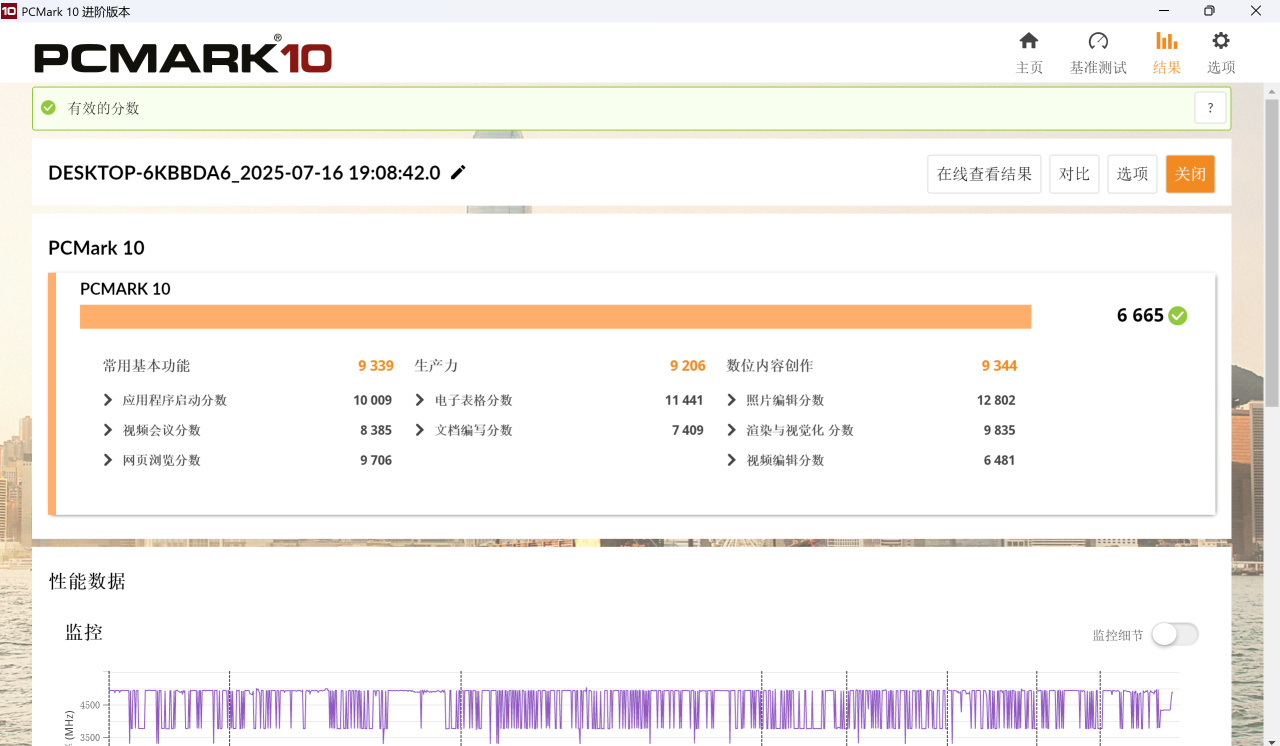Click the 有效的分数 banner text
This screenshot has height=746, width=1280.
coord(104,108)
